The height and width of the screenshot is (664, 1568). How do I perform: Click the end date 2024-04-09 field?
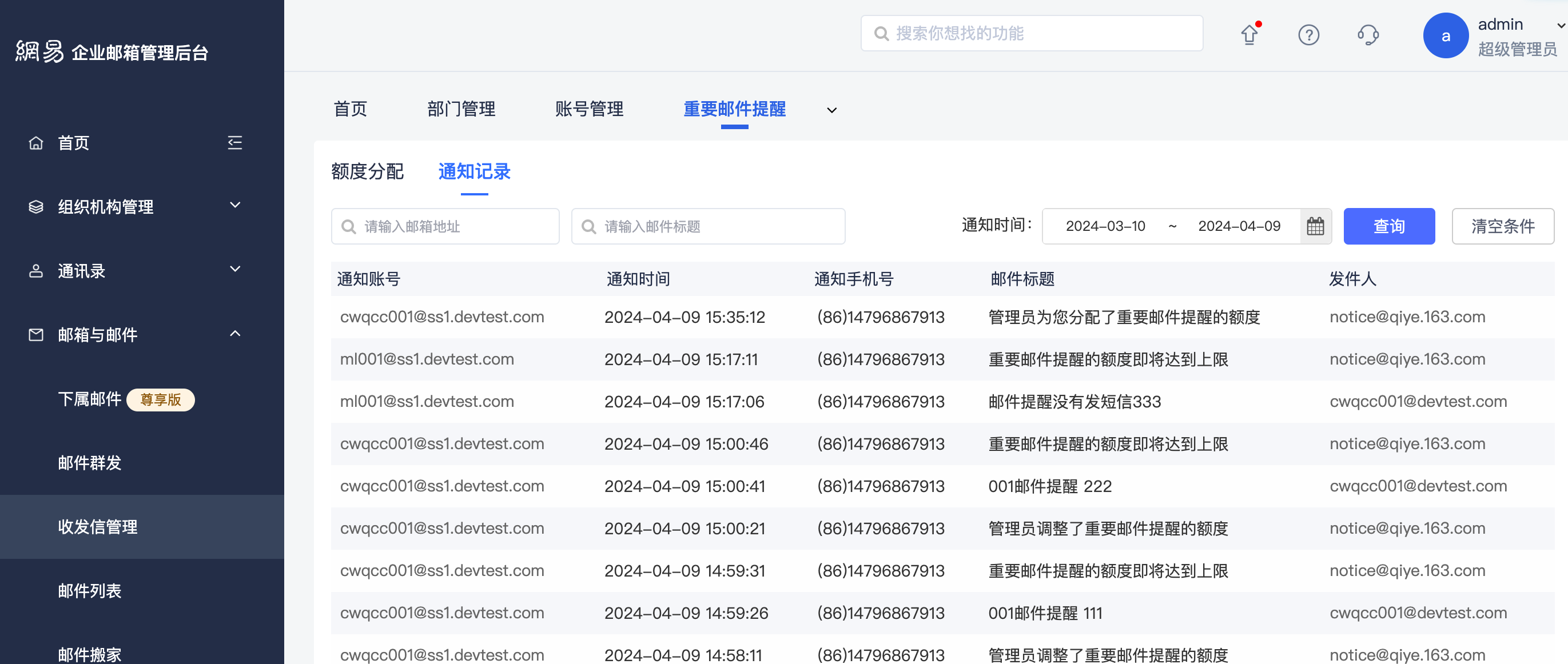coord(1239,226)
